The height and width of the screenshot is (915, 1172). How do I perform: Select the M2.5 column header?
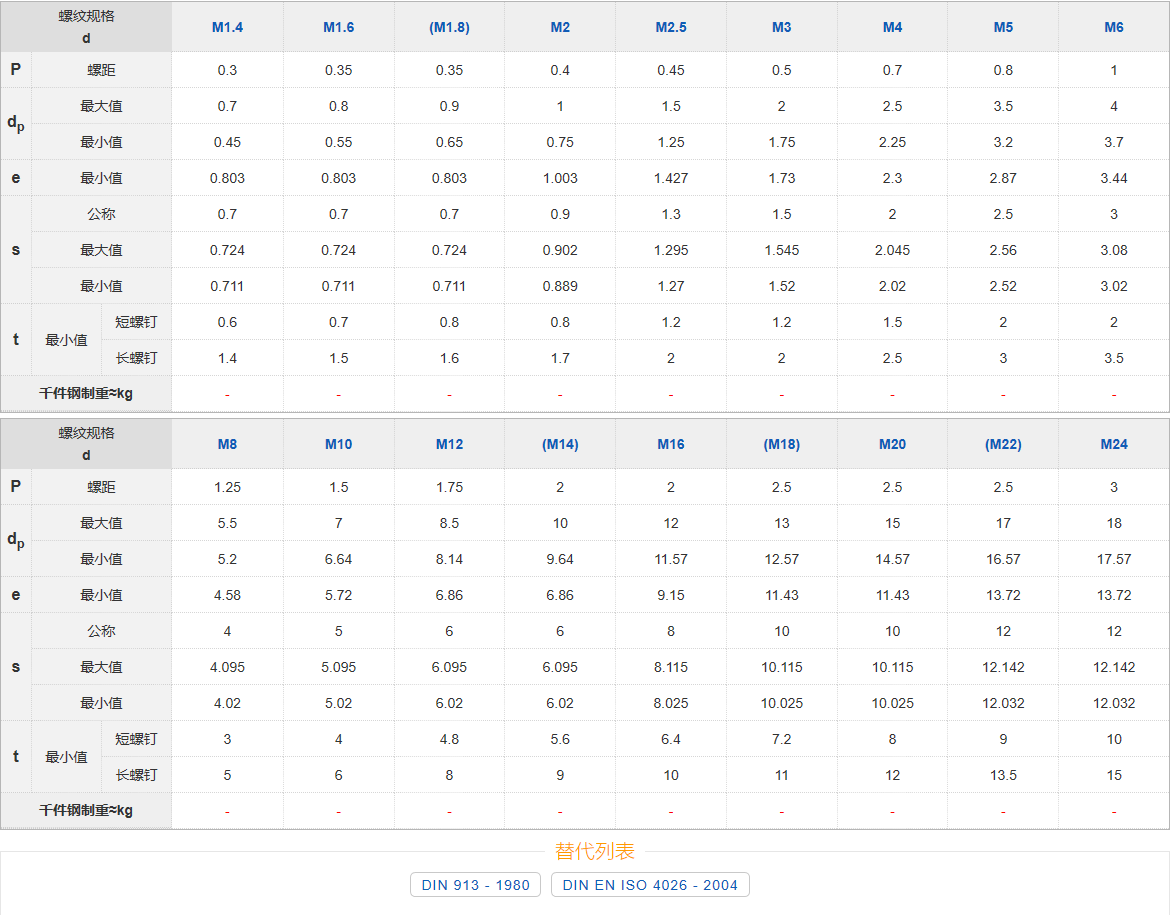pos(671,27)
